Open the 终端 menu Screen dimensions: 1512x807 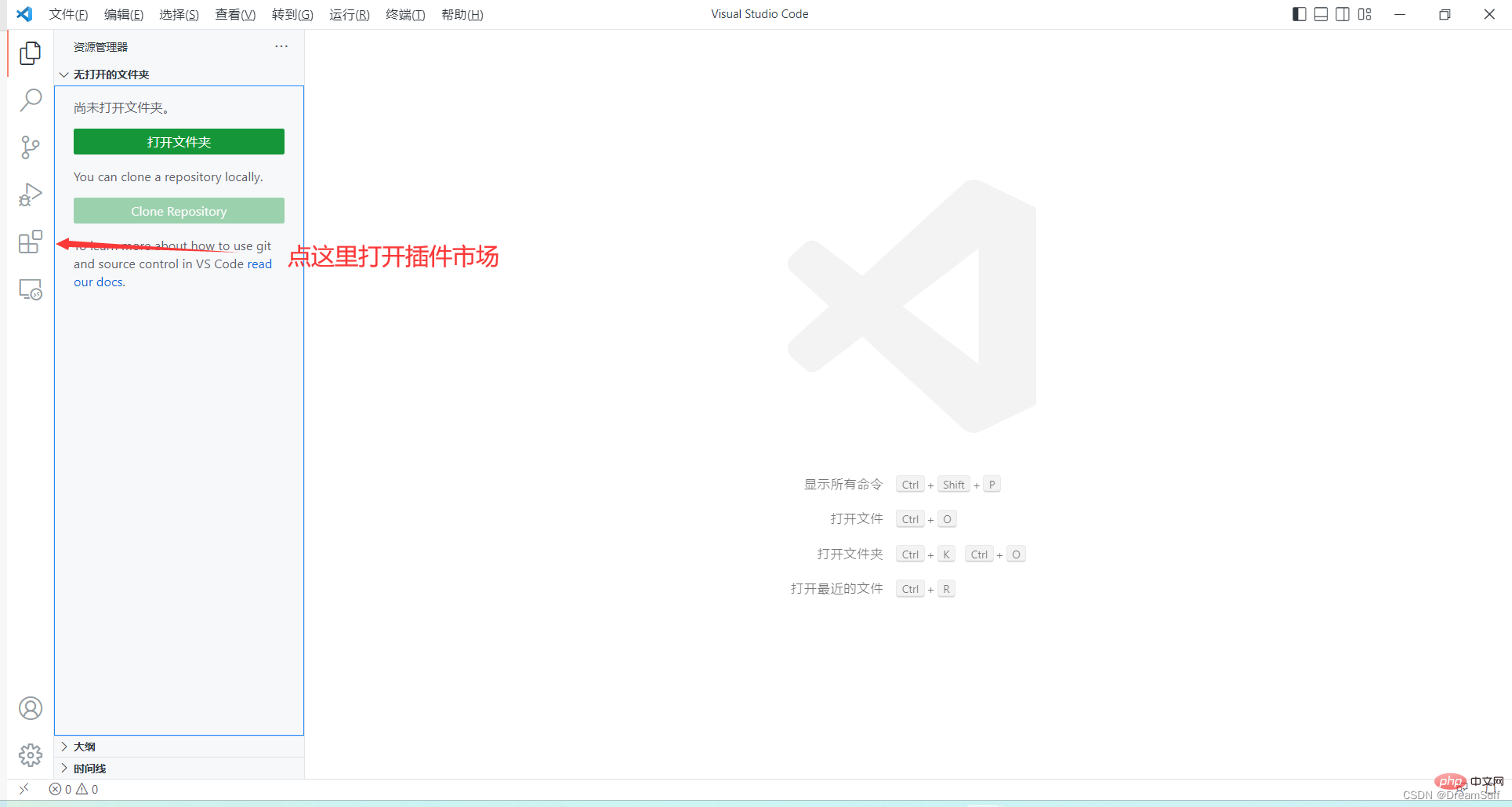click(404, 14)
